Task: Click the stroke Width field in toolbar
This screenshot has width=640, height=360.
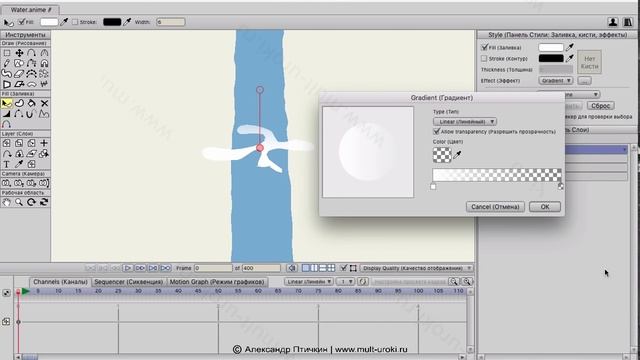Action: click(x=171, y=22)
